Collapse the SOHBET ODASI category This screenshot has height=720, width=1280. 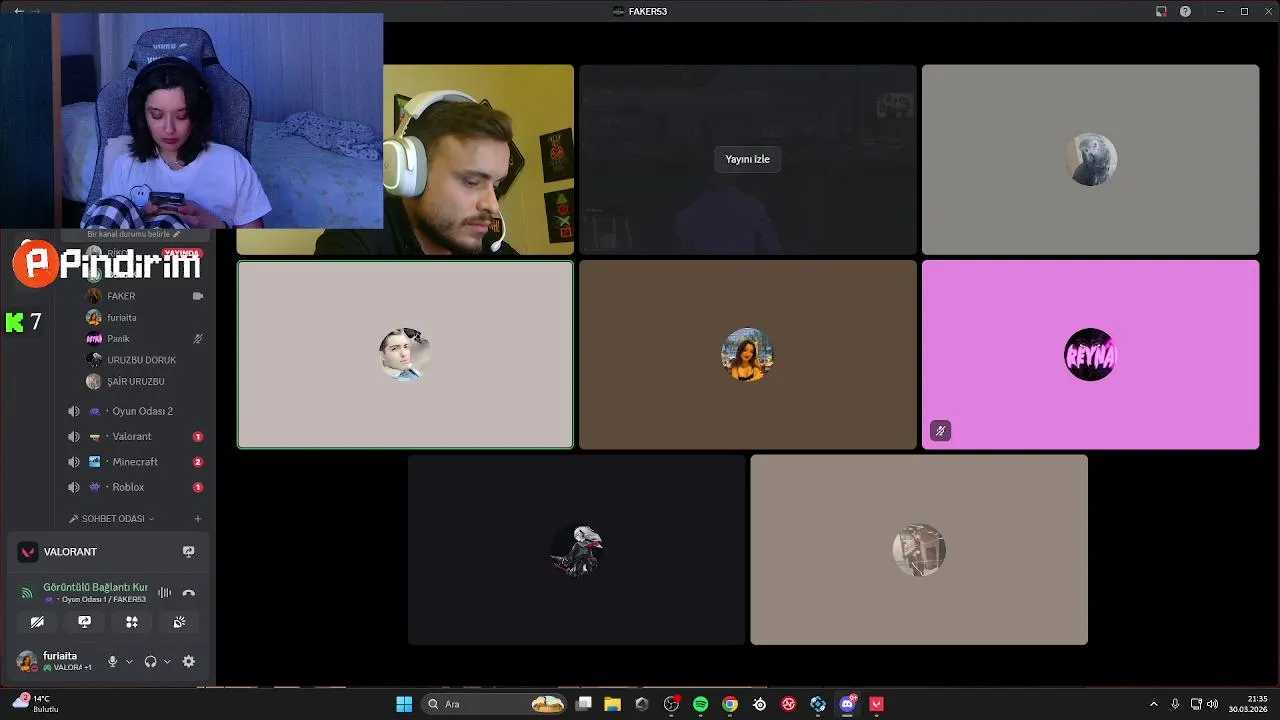(x=112, y=519)
